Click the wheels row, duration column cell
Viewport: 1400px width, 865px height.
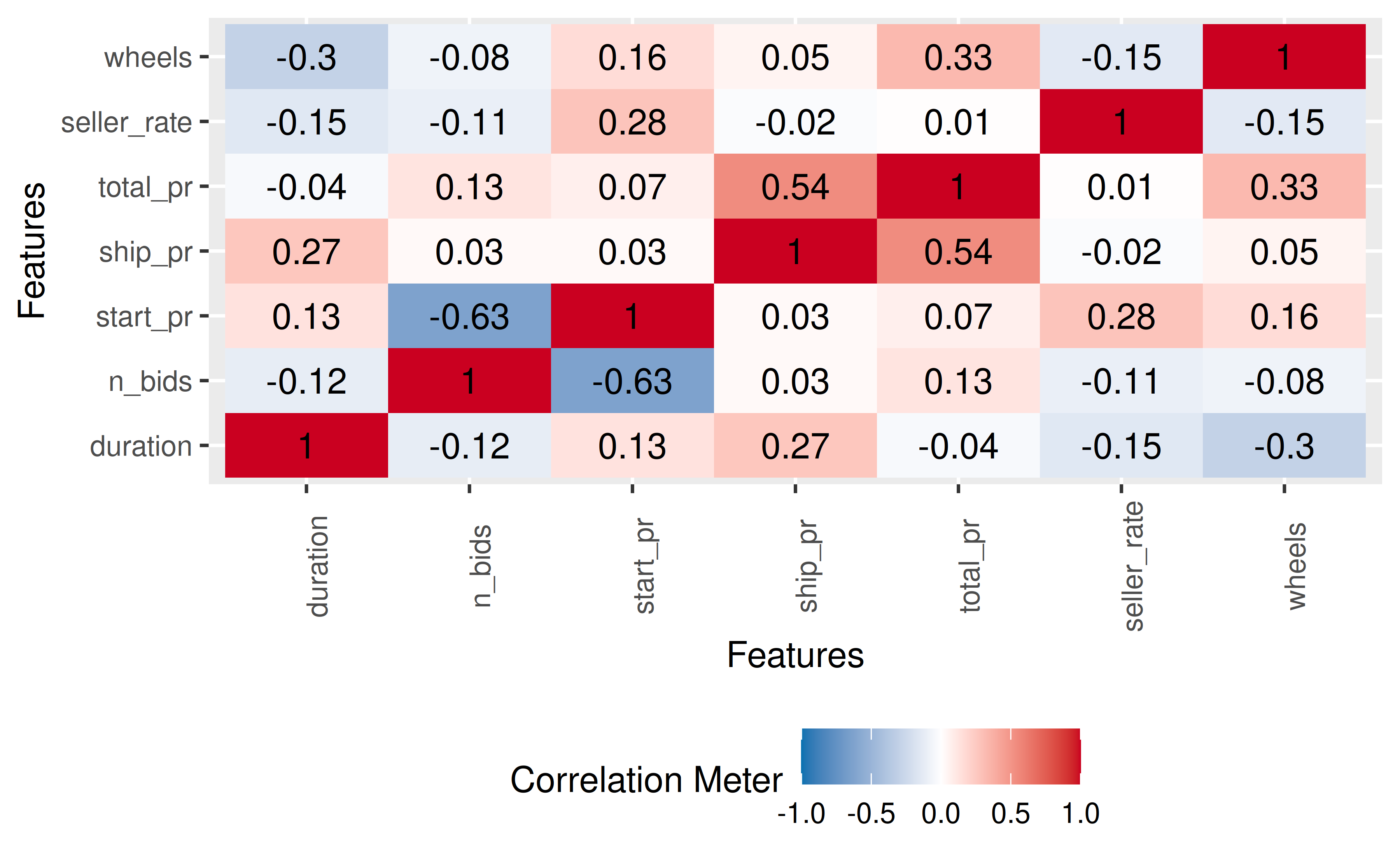point(306,57)
